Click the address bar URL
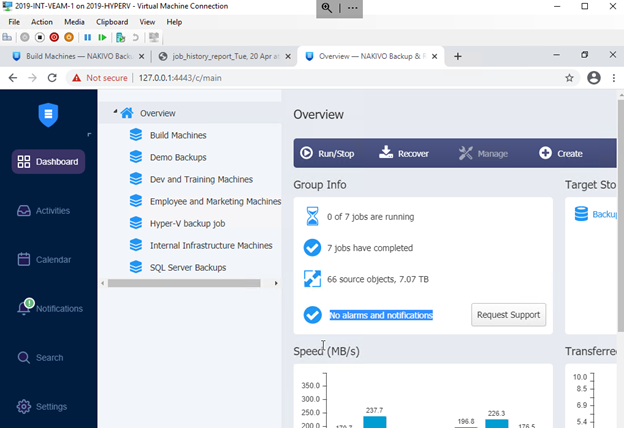Image resolution: width=624 pixels, height=428 pixels. (180, 78)
